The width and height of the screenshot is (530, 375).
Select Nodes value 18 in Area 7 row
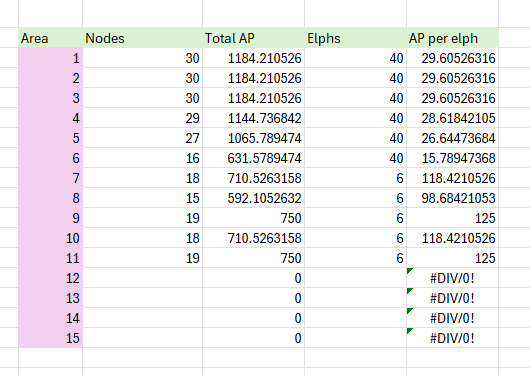tap(143, 178)
